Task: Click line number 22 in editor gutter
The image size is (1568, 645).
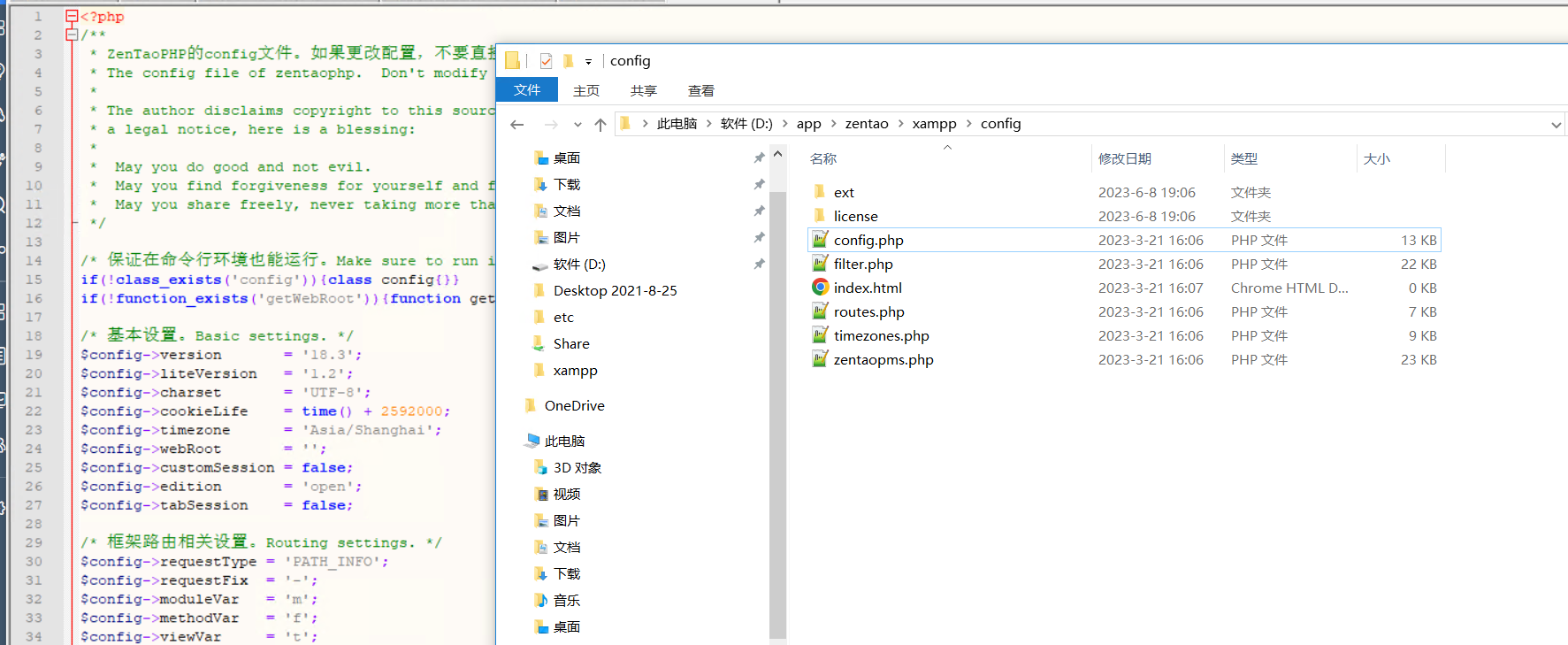Action: pos(34,411)
